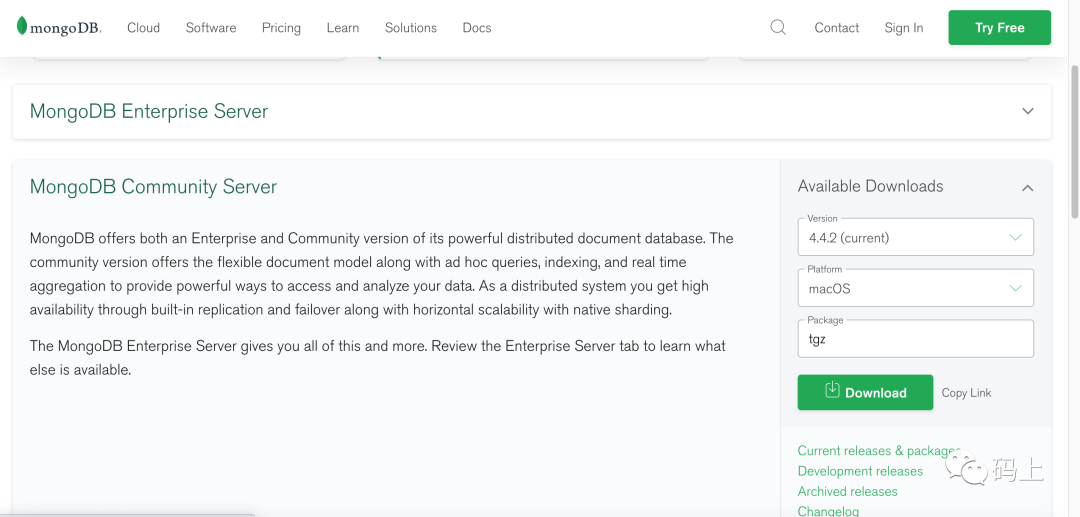Open the Cloud menu
Image resolution: width=1080 pixels, height=517 pixels.
[x=143, y=28]
